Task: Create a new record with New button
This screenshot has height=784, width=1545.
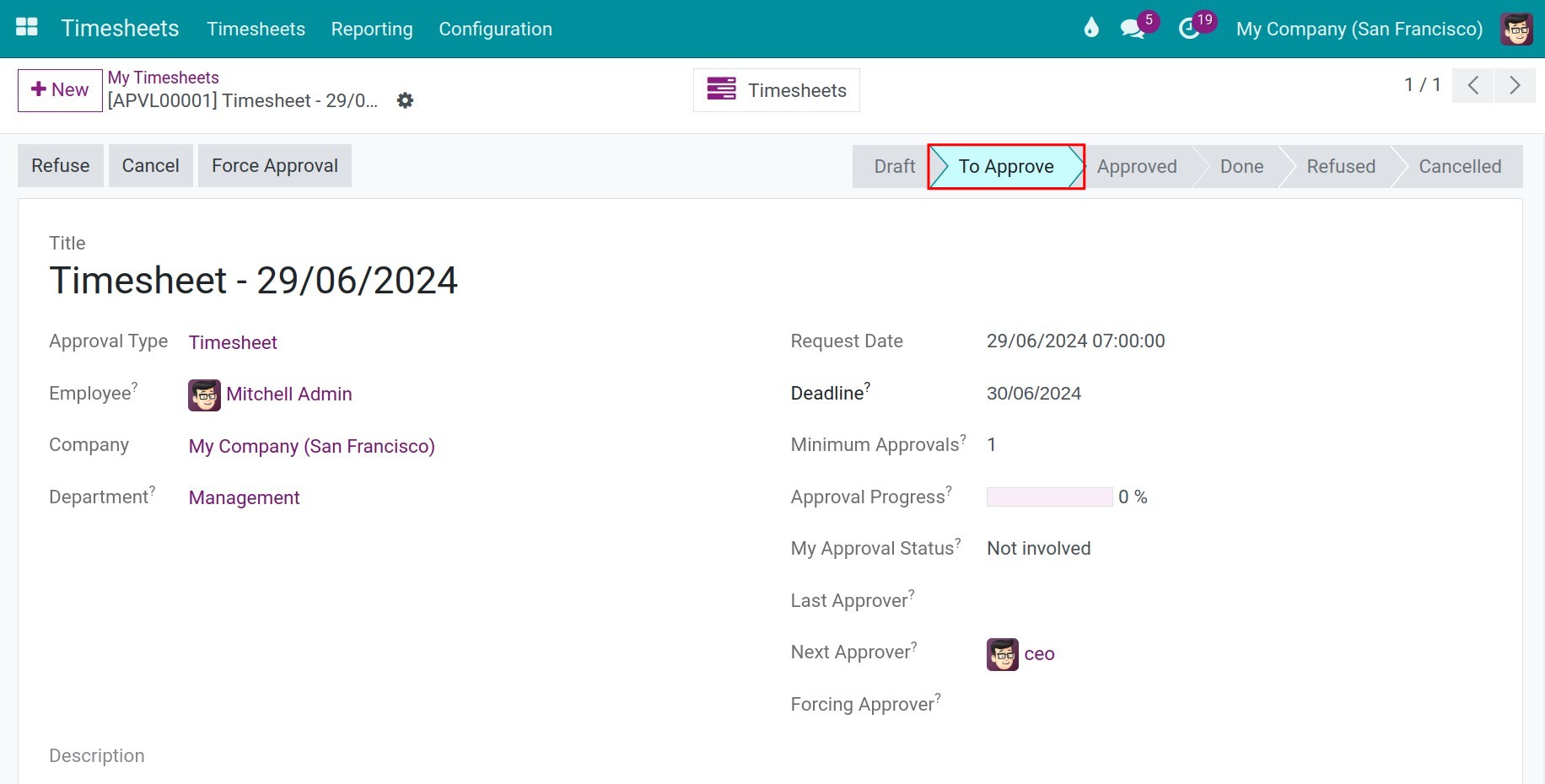Action: pos(60,90)
